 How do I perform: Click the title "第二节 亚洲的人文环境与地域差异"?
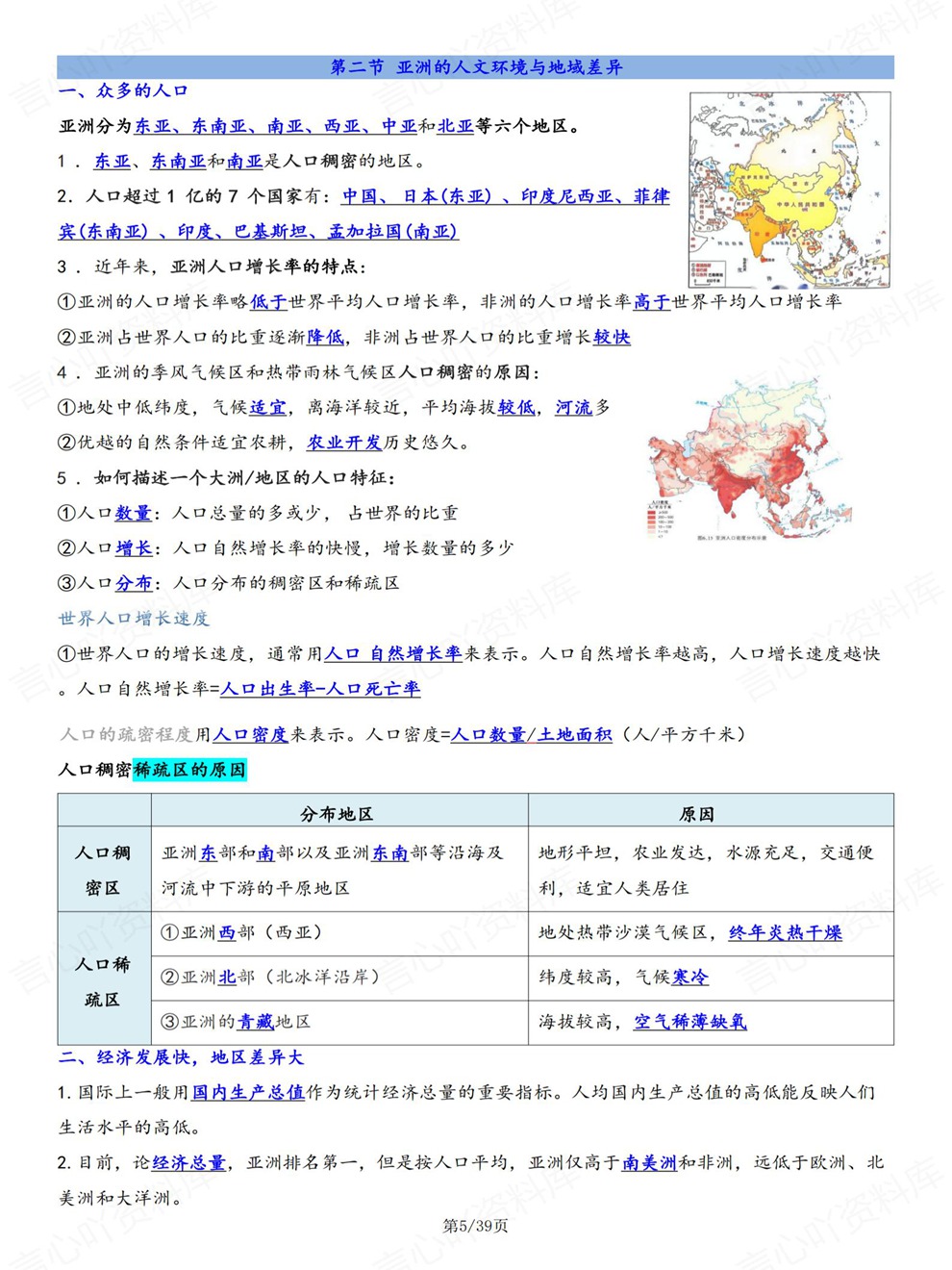(x=476, y=66)
